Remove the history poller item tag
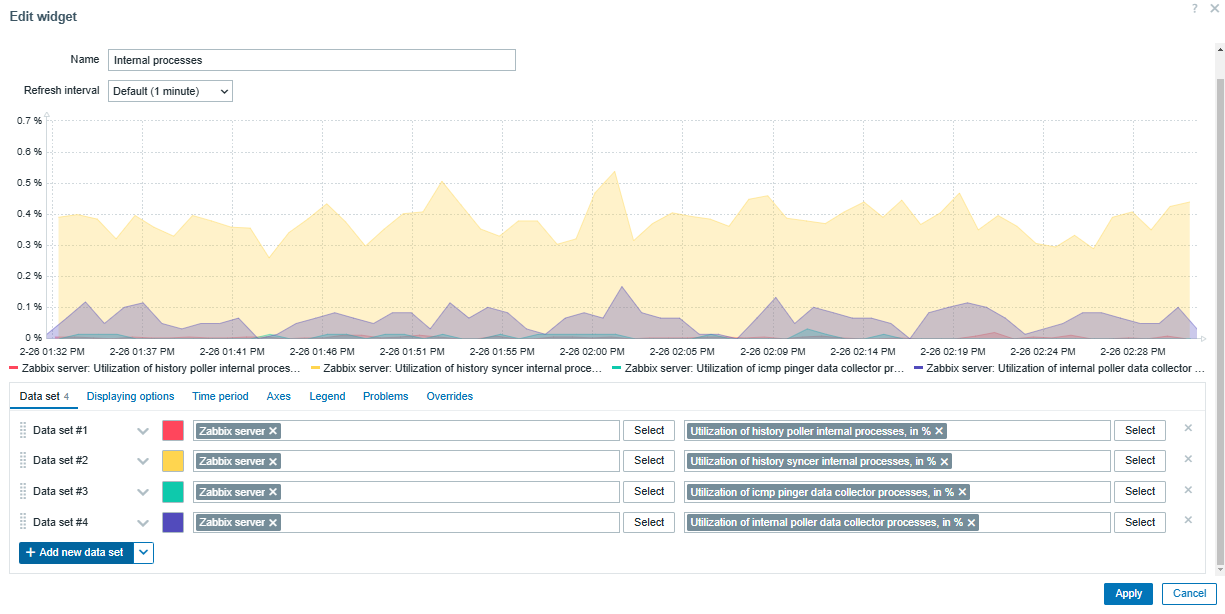The image size is (1225, 614). click(x=939, y=431)
